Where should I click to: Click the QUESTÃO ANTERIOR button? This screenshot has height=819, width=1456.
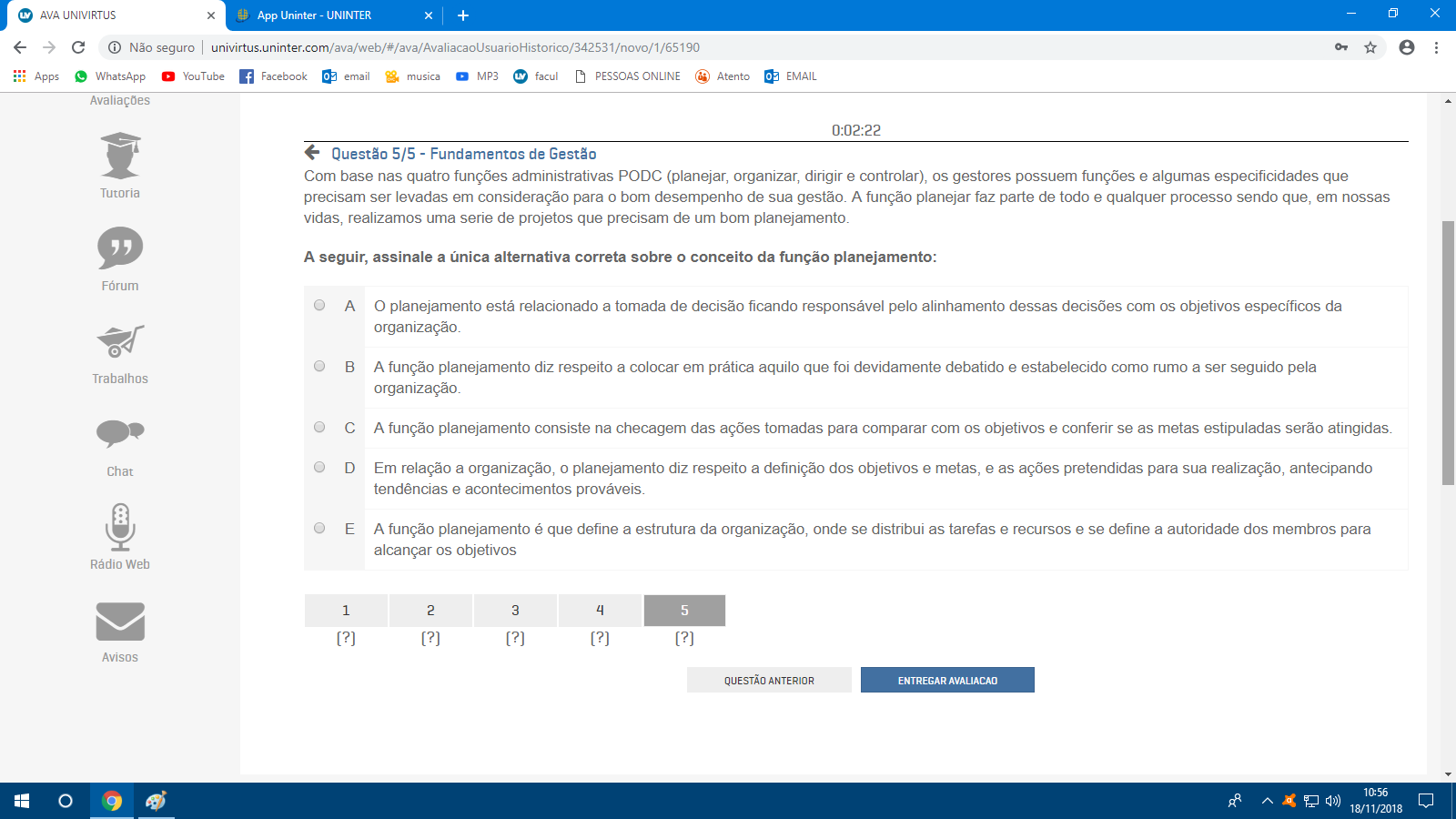769,681
